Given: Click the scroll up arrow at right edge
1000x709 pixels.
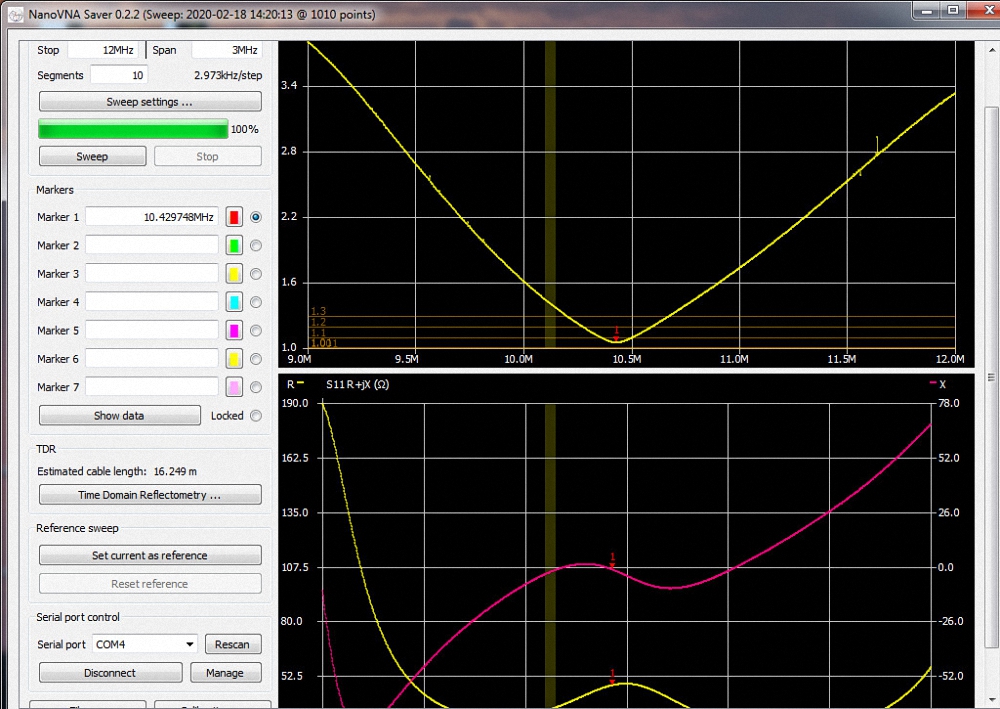Looking at the screenshot, I should [x=991, y=50].
